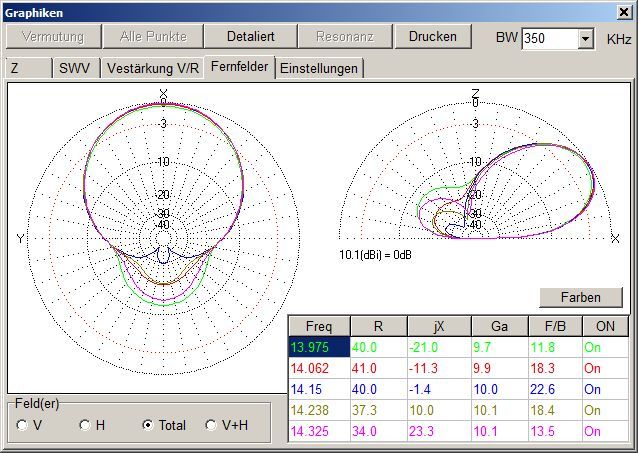Image resolution: width=638 pixels, height=453 pixels.
Task: Click the Resonanz button
Action: point(345,36)
